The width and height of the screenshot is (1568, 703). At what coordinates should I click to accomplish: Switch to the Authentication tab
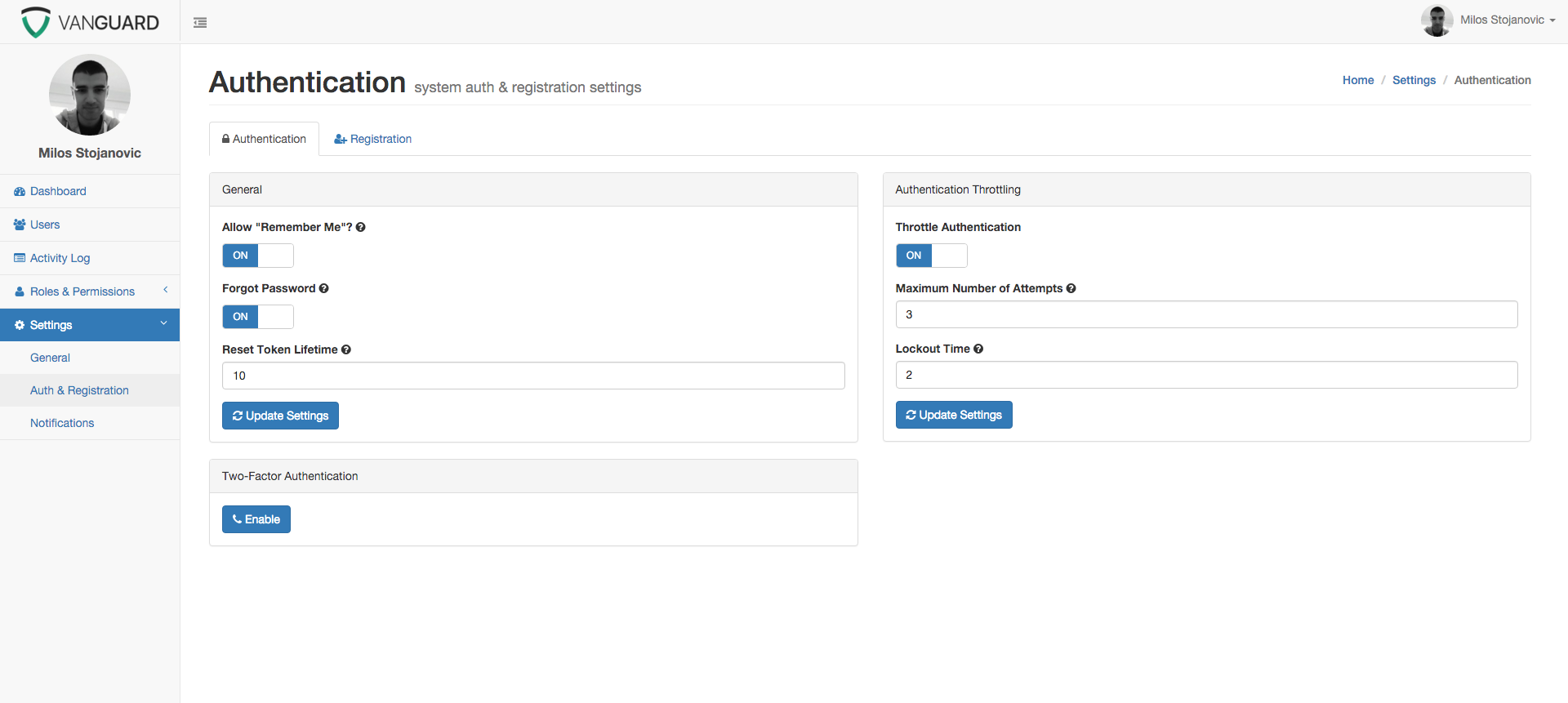[x=264, y=139]
